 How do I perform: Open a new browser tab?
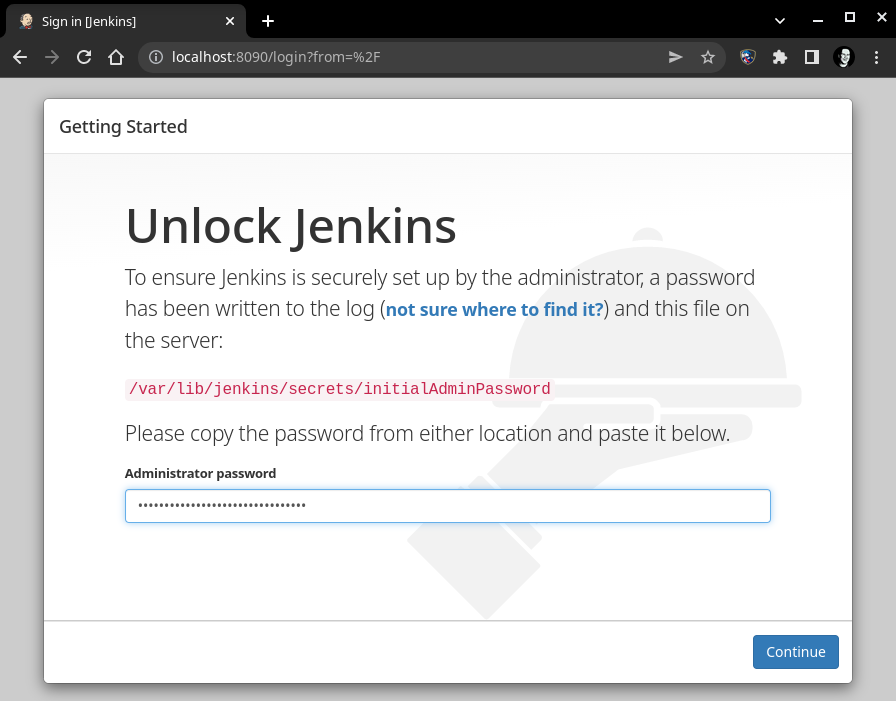(x=268, y=21)
